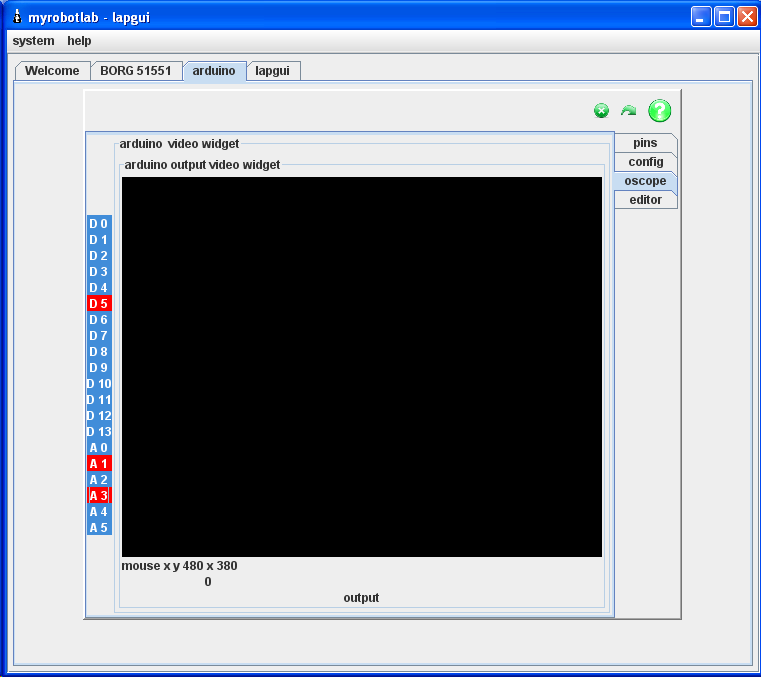
Task: Open the system menu
Action: click(33, 41)
